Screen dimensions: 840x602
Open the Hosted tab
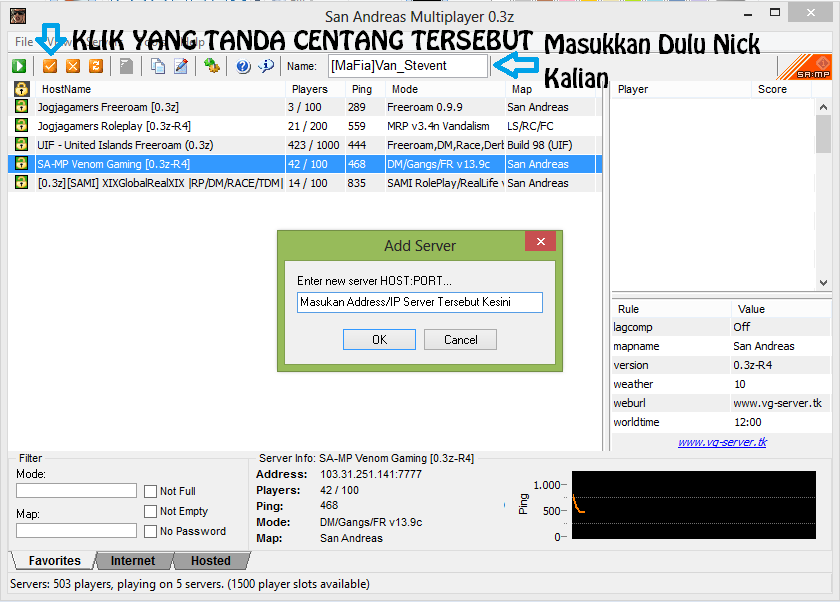(211, 561)
